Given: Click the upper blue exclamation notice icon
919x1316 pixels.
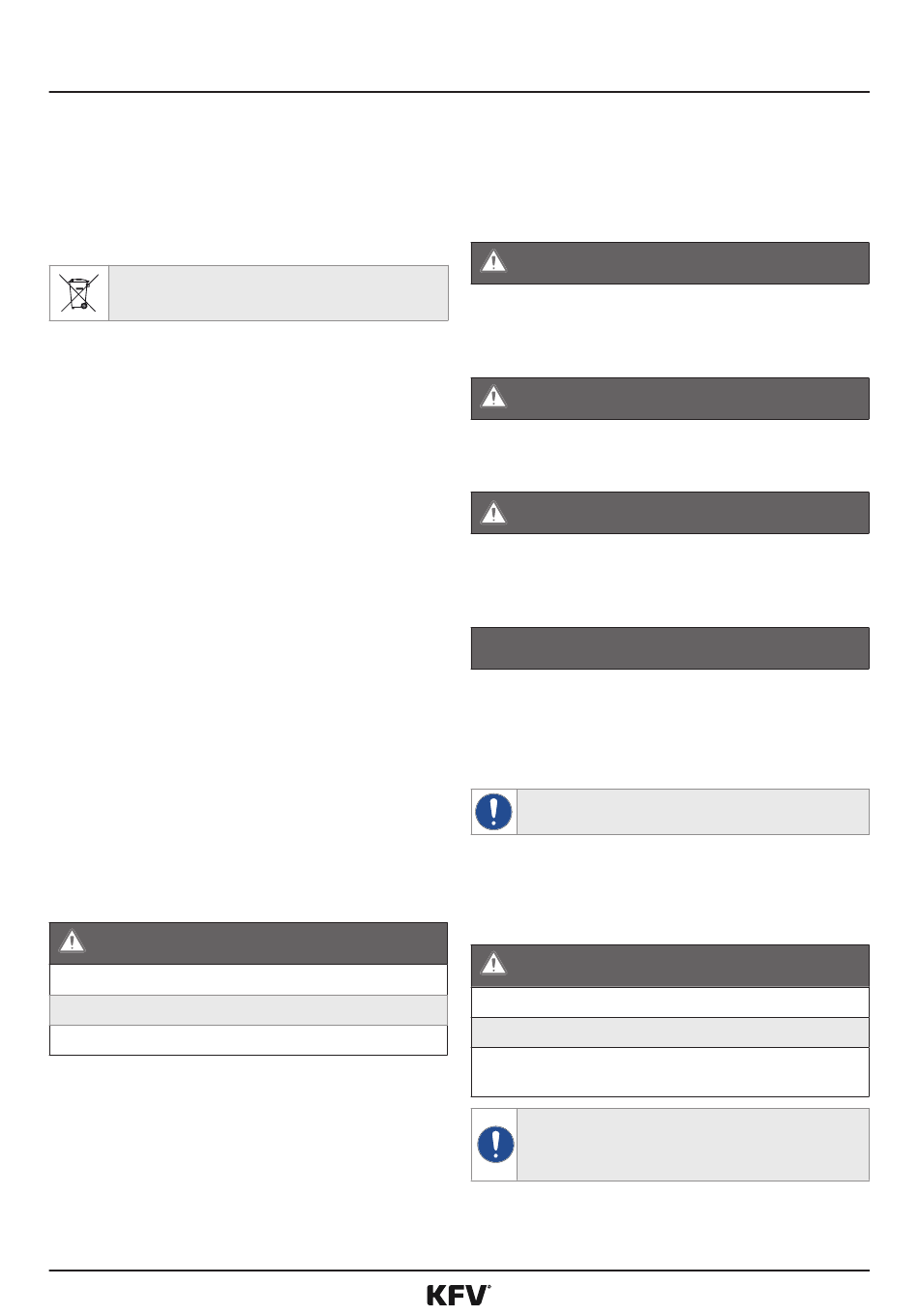Looking at the screenshot, I should pos(494,812).
